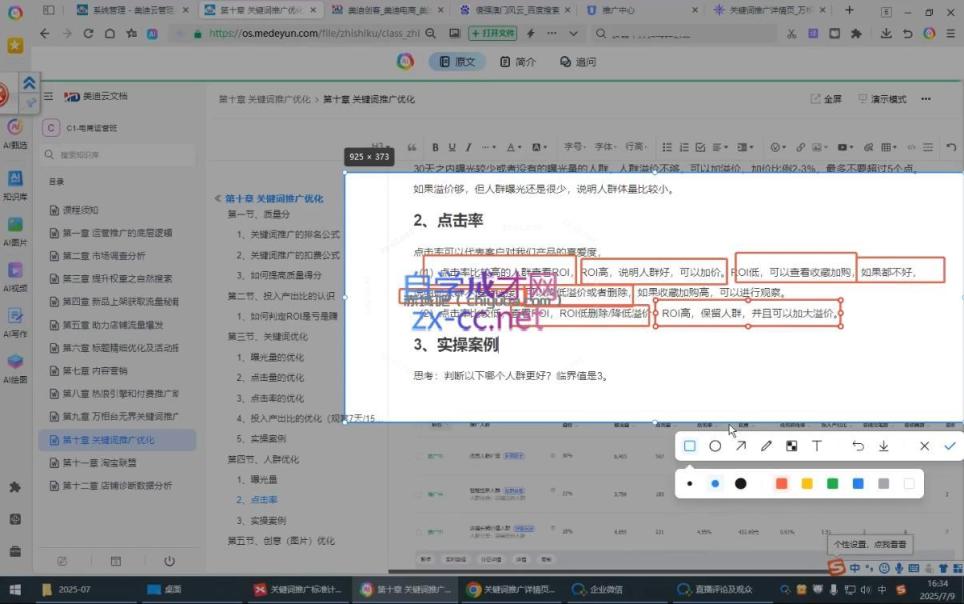Choose the arrow annotation tool

[x=741, y=446]
